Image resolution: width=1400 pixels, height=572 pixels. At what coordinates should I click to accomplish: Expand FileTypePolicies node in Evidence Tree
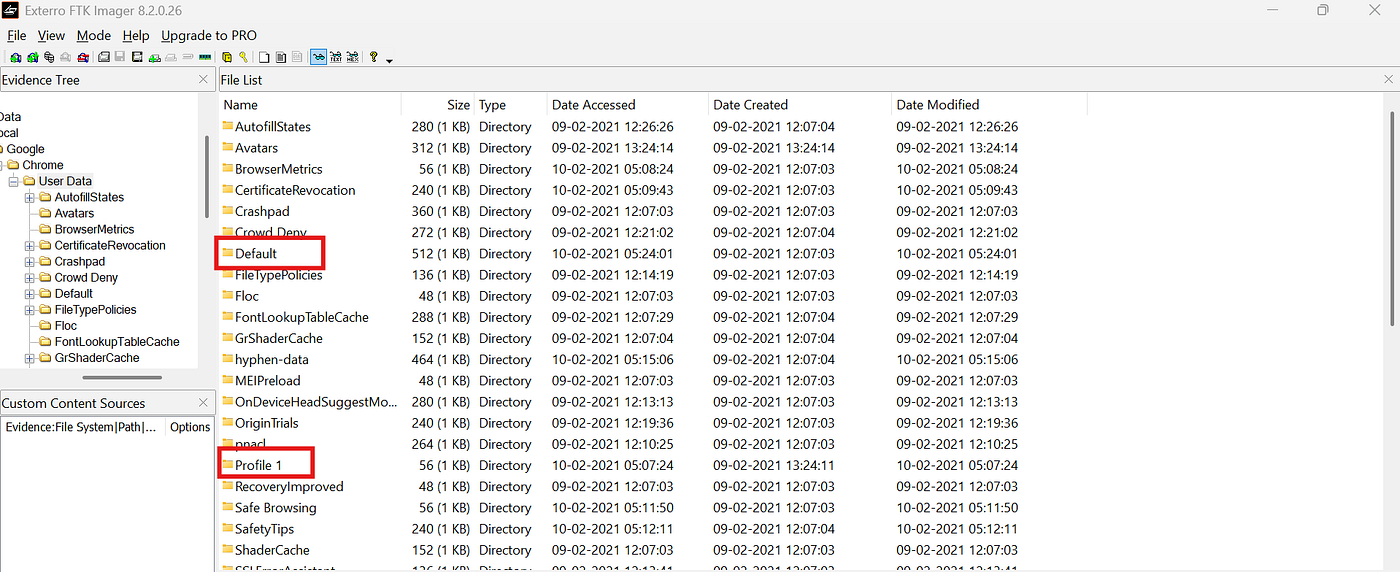tap(30, 309)
